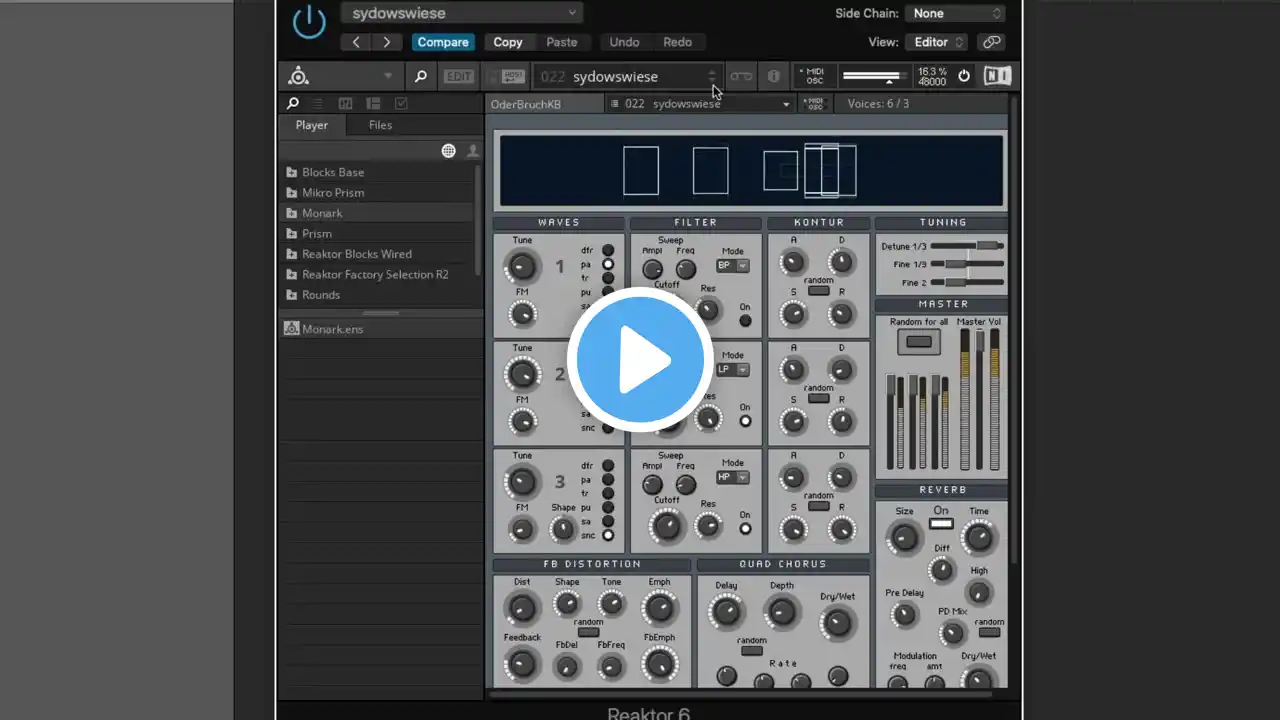Click the Reaktor logo menu icon

(298, 76)
